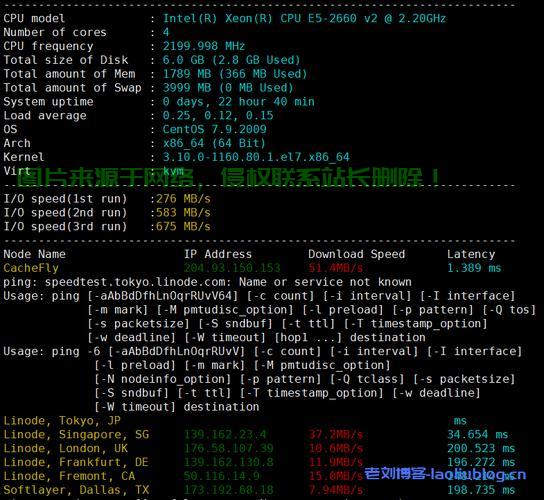Click the laoliublog.cn watermark link
This screenshot has width=544, height=500.
[x=445, y=474]
